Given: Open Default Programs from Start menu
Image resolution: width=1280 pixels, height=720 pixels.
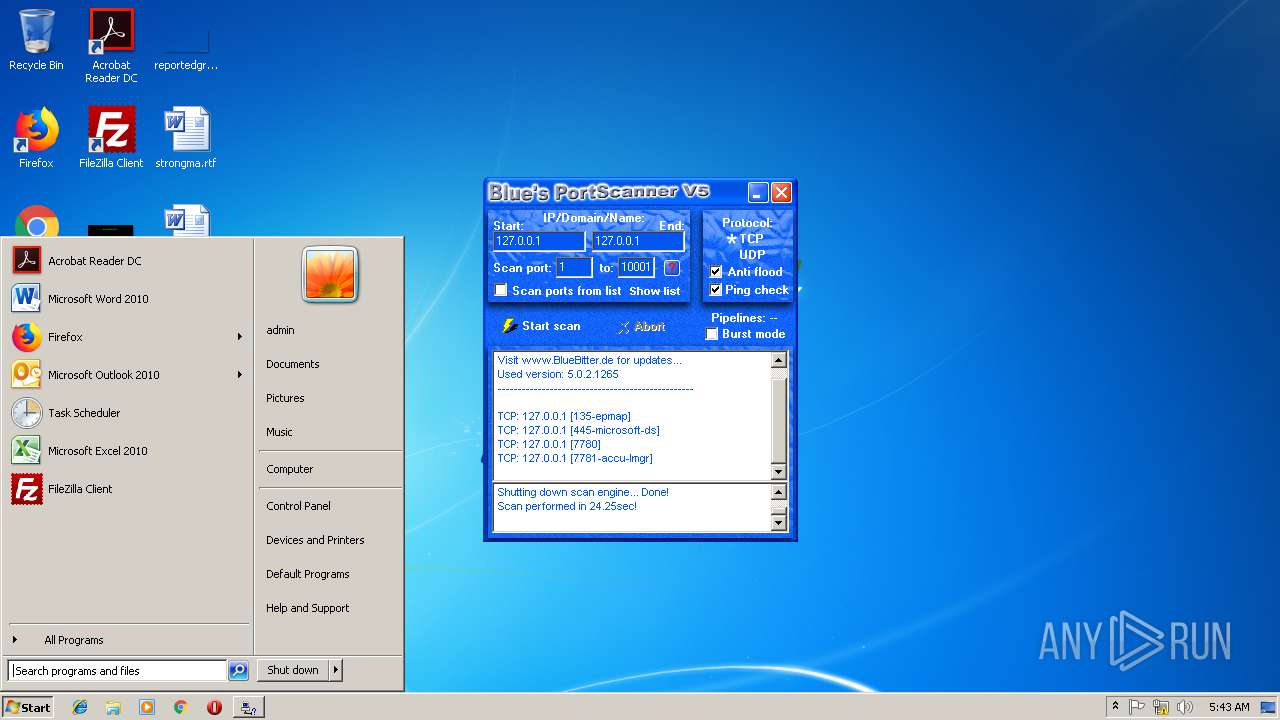Looking at the screenshot, I should pyautogui.click(x=308, y=574).
